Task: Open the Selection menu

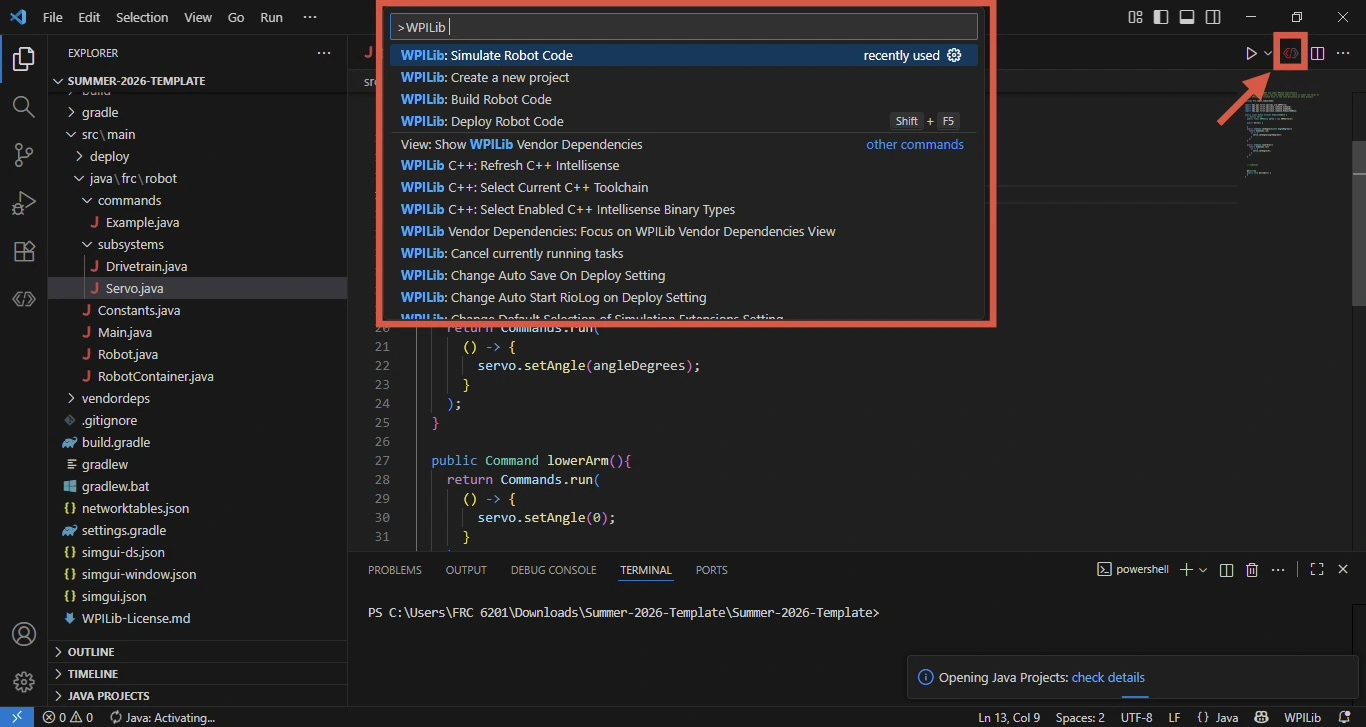Action: click(142, 17)
